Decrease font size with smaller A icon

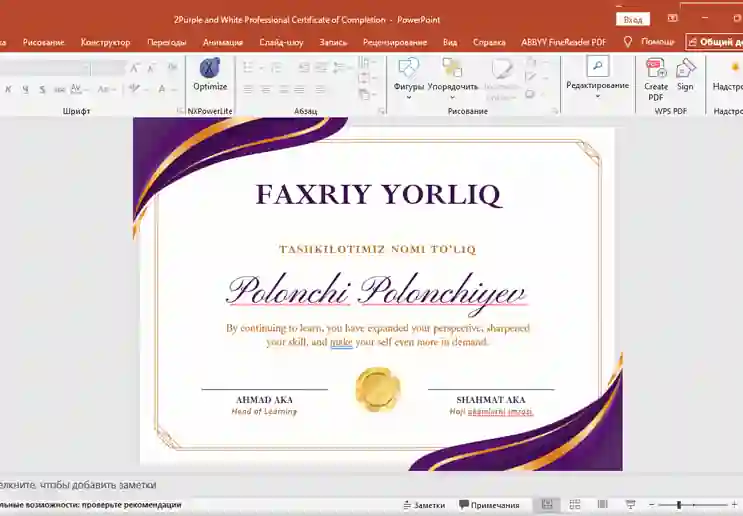(151, 68)
